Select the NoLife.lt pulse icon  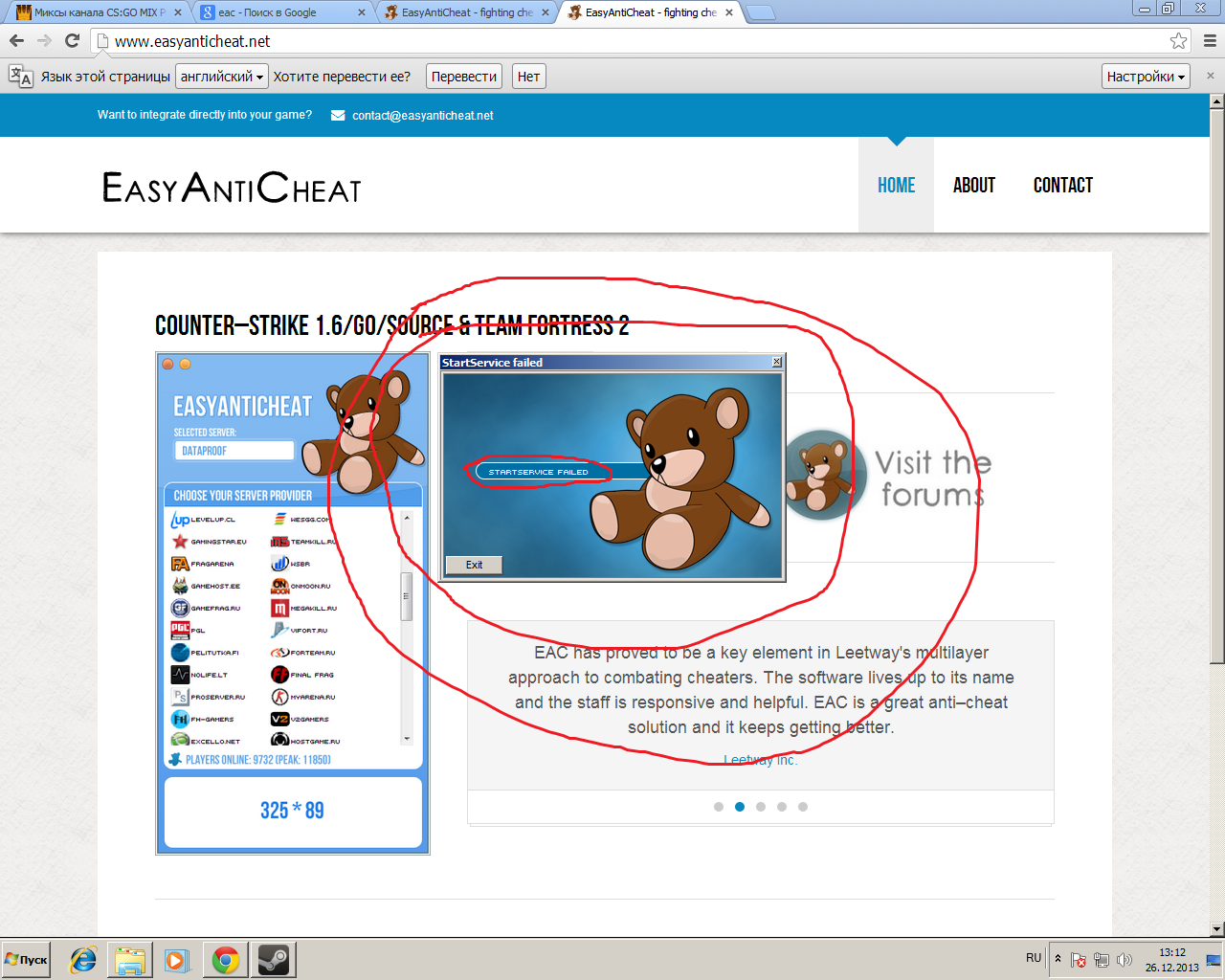pos(180,675)
